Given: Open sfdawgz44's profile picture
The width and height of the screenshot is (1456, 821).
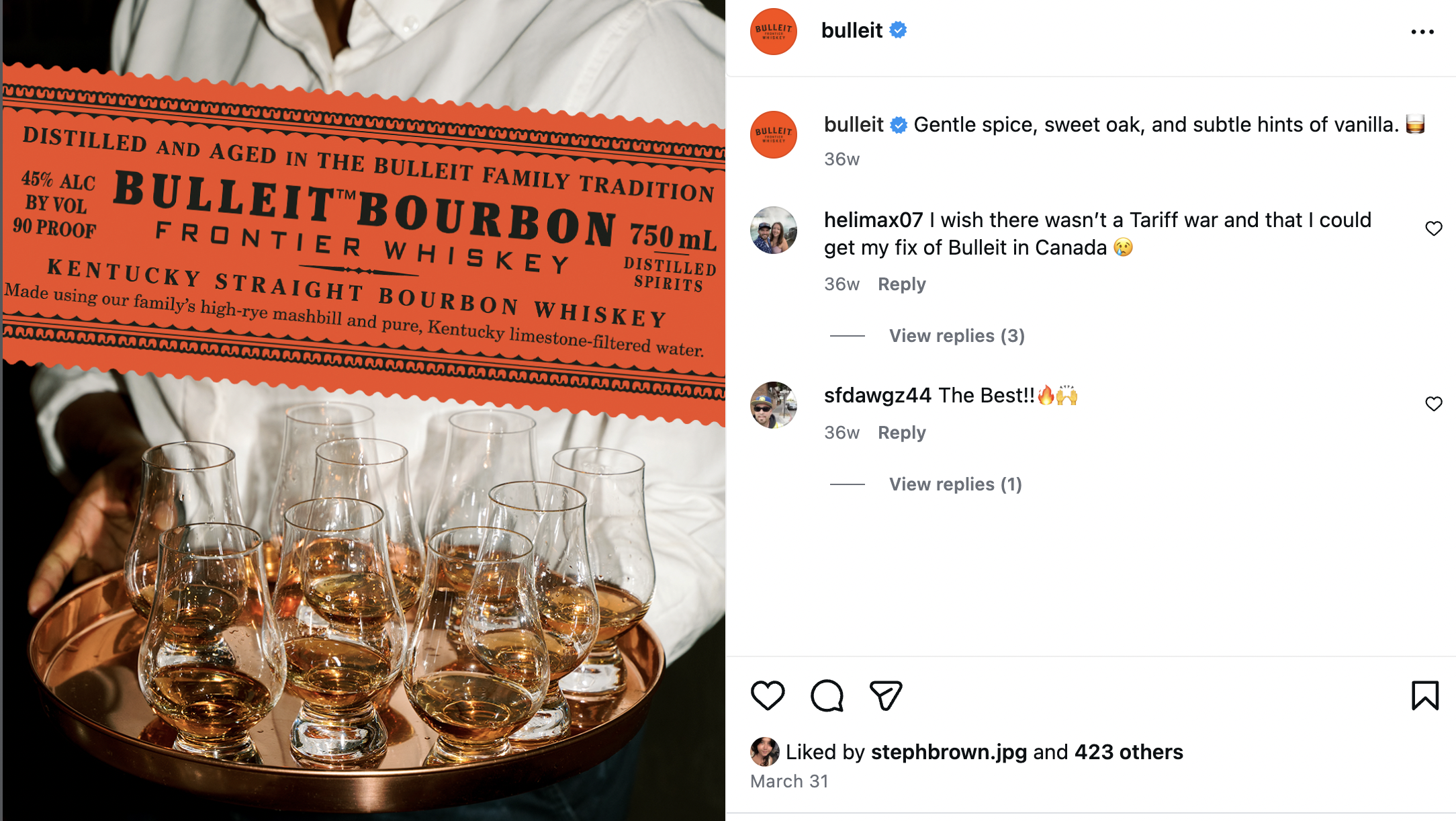Looking at the screenshot, I should [x=774, y=405].
